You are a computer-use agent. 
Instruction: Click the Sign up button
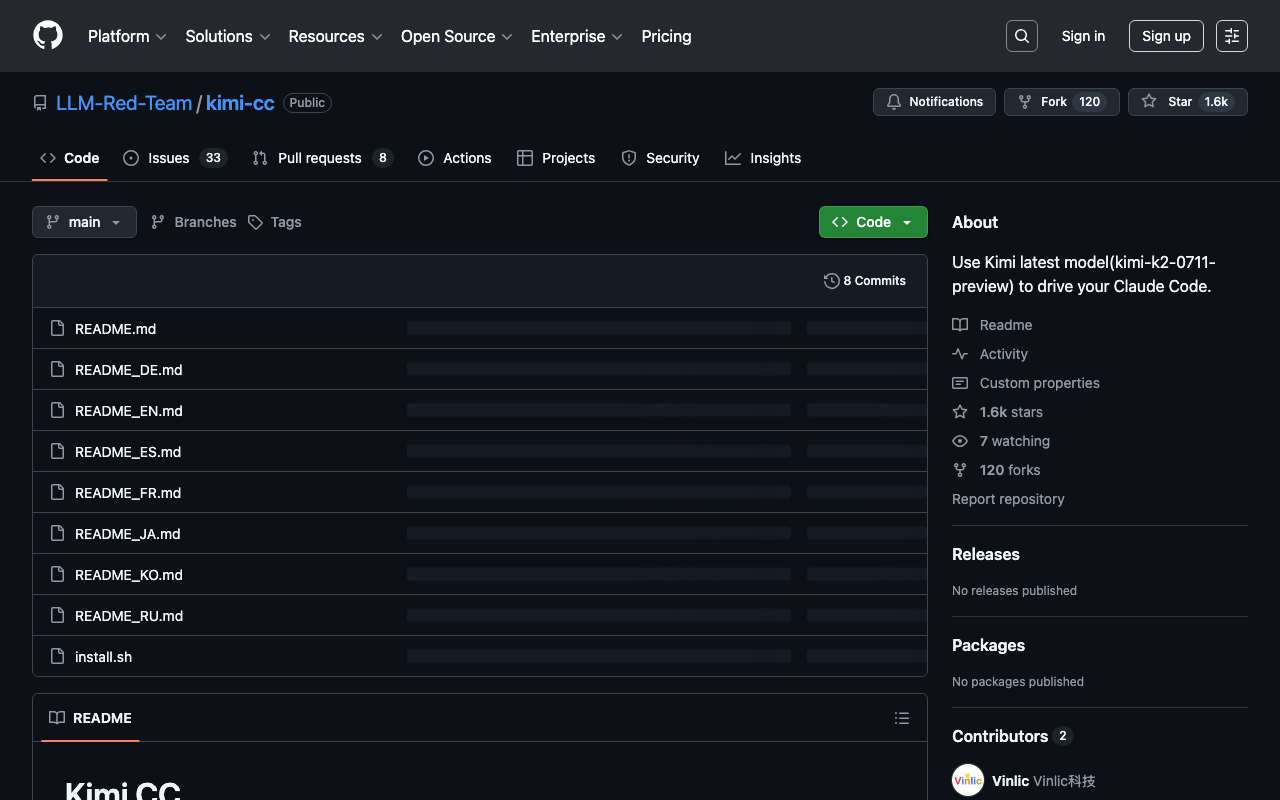pyautogui.click(x=1166, y=36)
